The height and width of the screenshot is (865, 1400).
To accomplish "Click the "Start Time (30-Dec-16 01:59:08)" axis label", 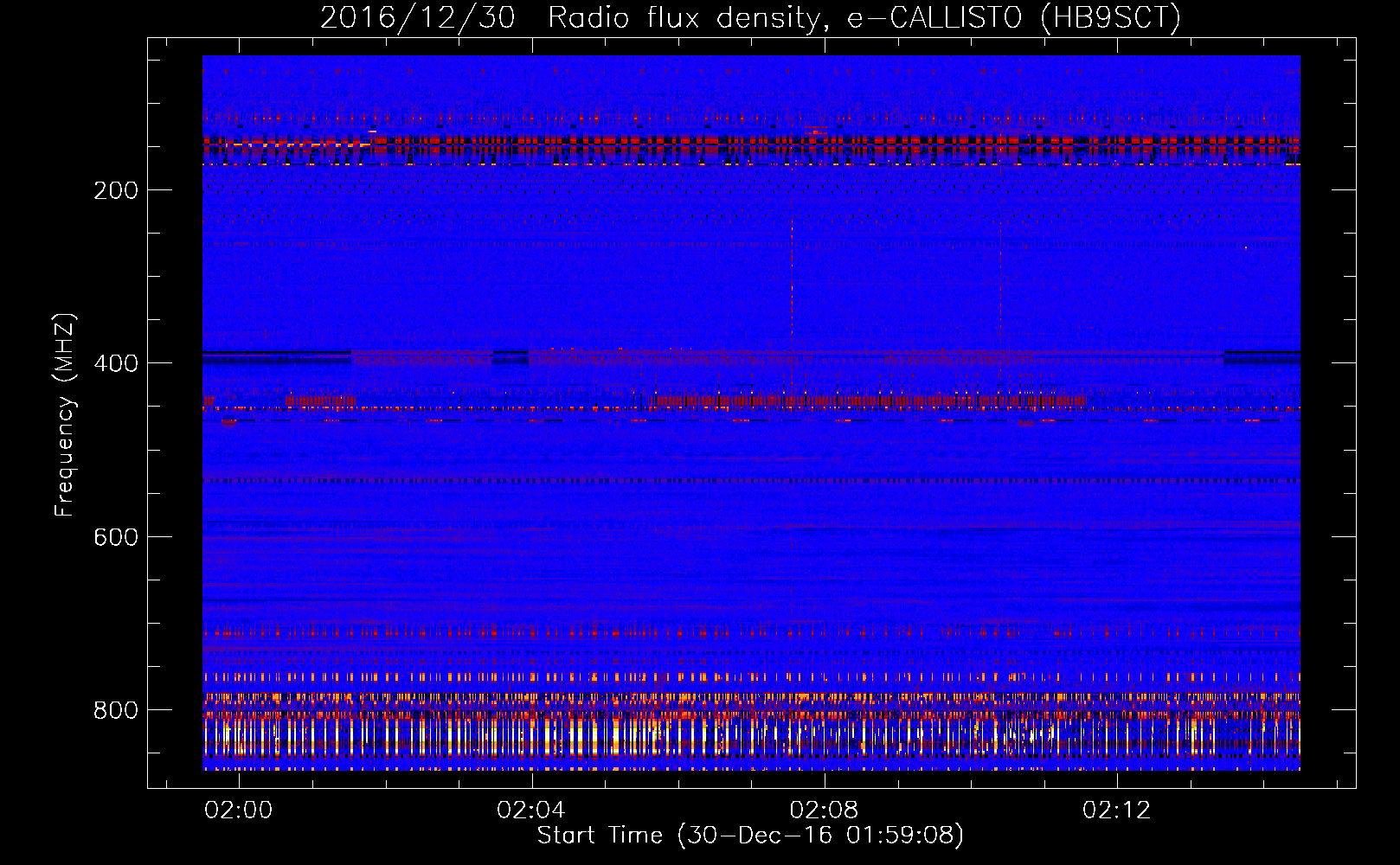I will click(750, 836).
